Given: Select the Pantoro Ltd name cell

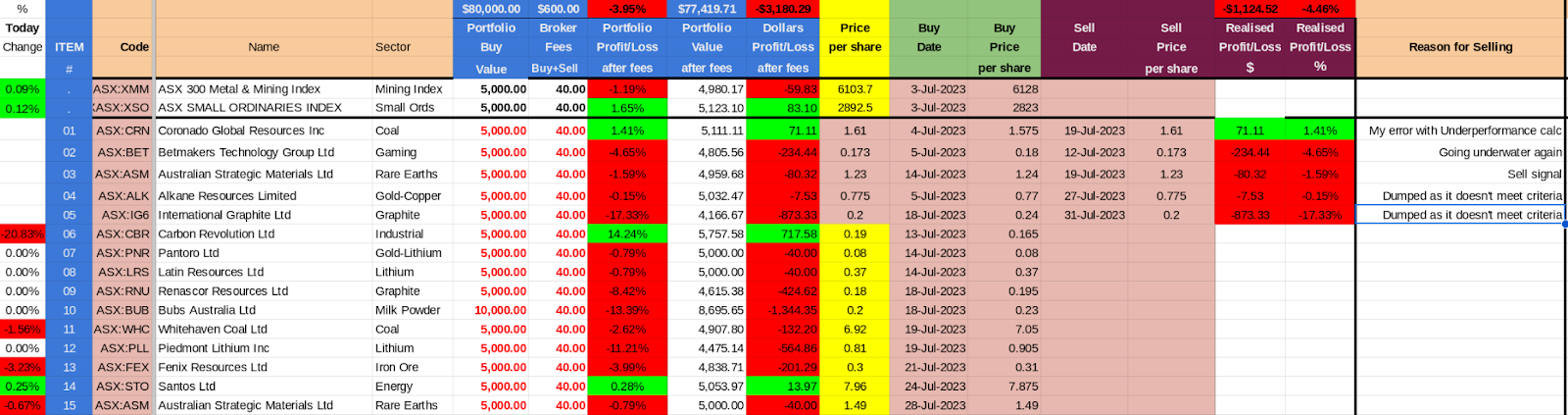Looking at the screenshot, I should pos(264,253).
